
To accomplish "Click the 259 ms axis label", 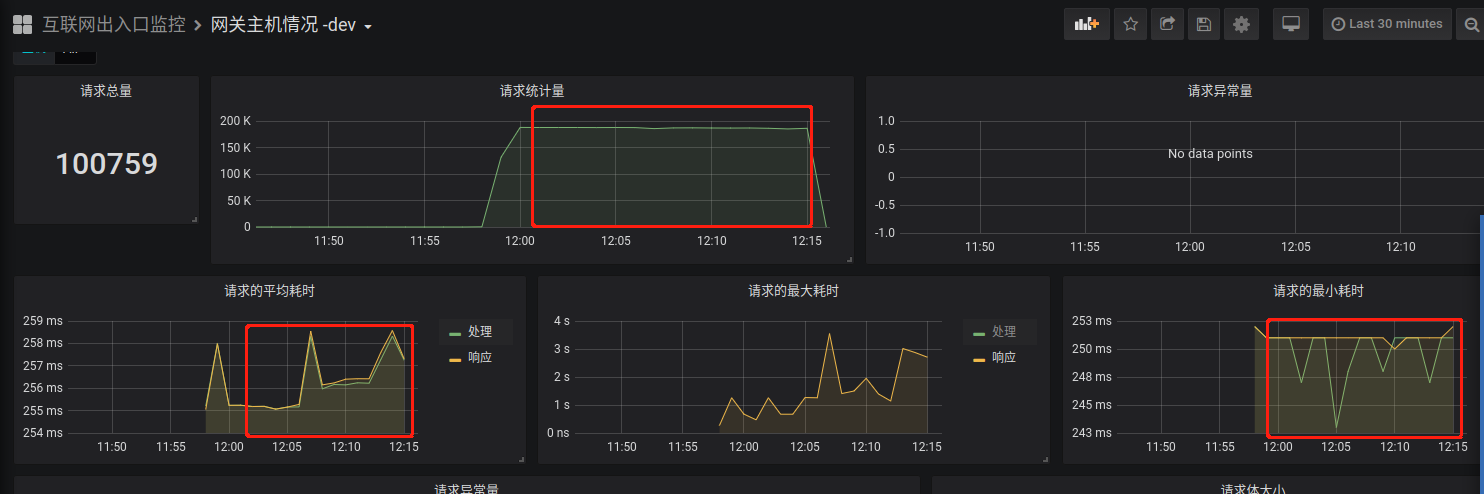I will (42, 321).
